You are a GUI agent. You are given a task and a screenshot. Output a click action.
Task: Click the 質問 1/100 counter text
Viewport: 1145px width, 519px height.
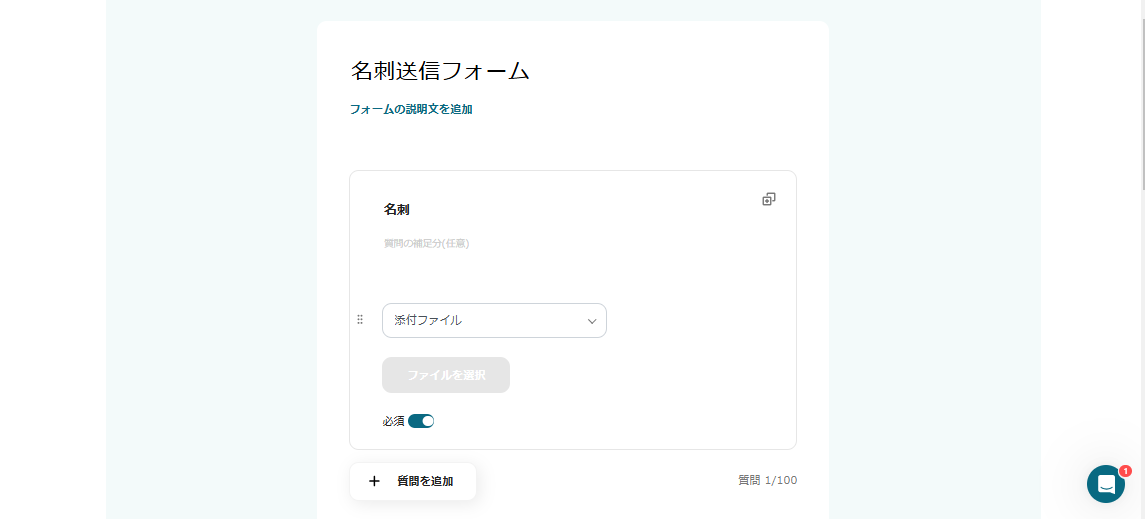click(767, 480)
